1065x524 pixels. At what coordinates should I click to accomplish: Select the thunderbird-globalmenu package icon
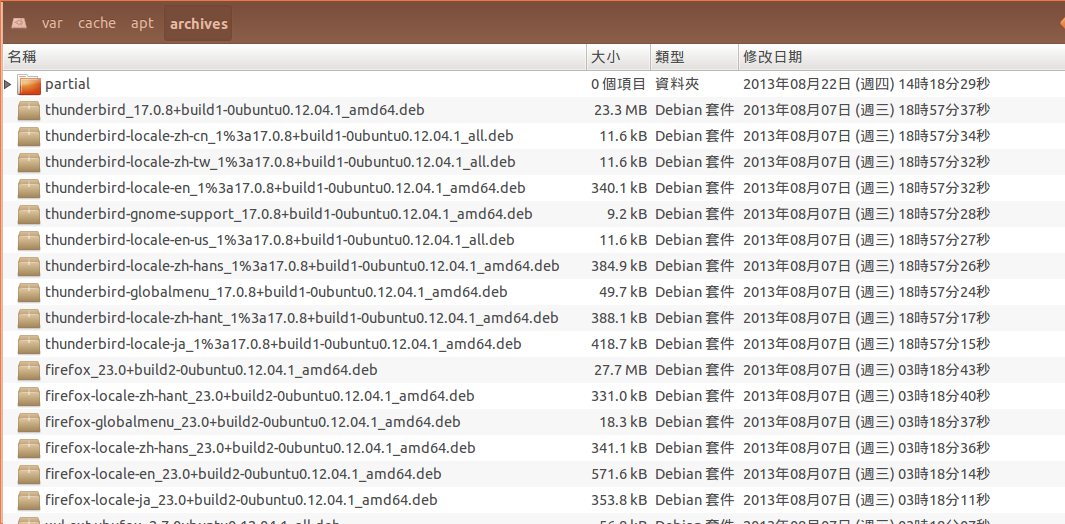29,292
